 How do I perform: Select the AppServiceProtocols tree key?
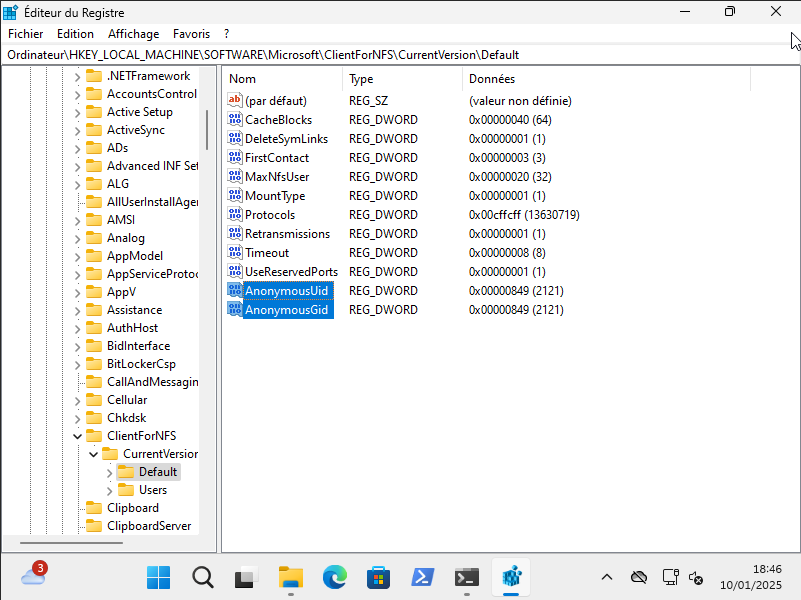[x=152, y=274]
